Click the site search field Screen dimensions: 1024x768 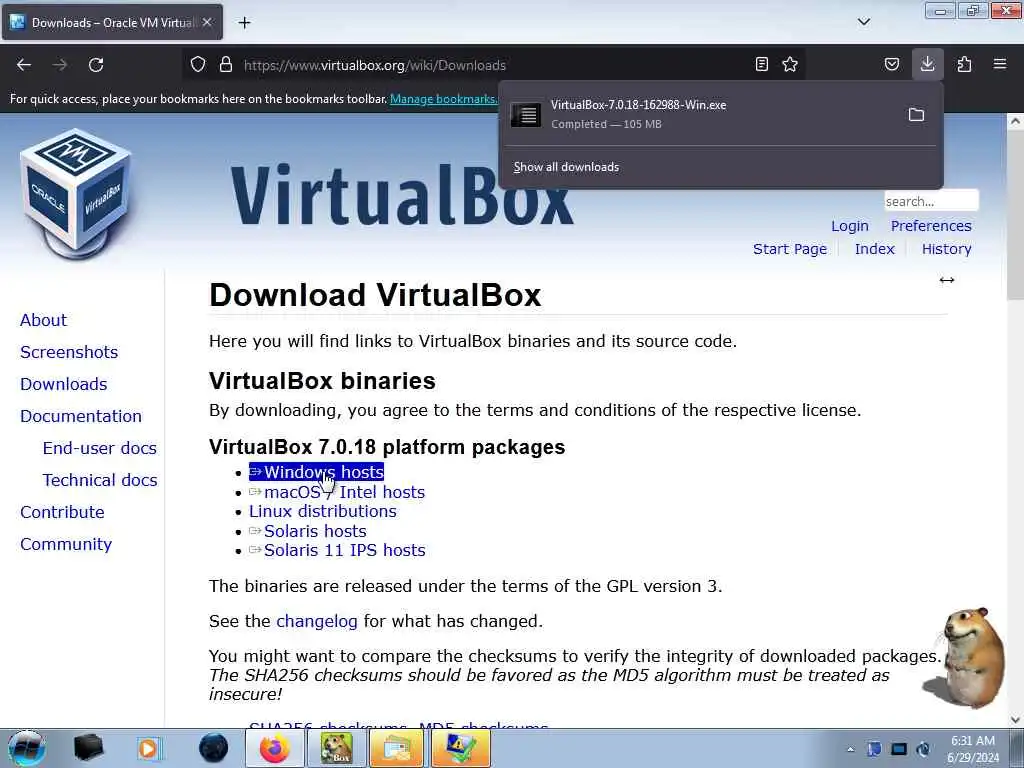pyautogui.click(x=931, y=201)
